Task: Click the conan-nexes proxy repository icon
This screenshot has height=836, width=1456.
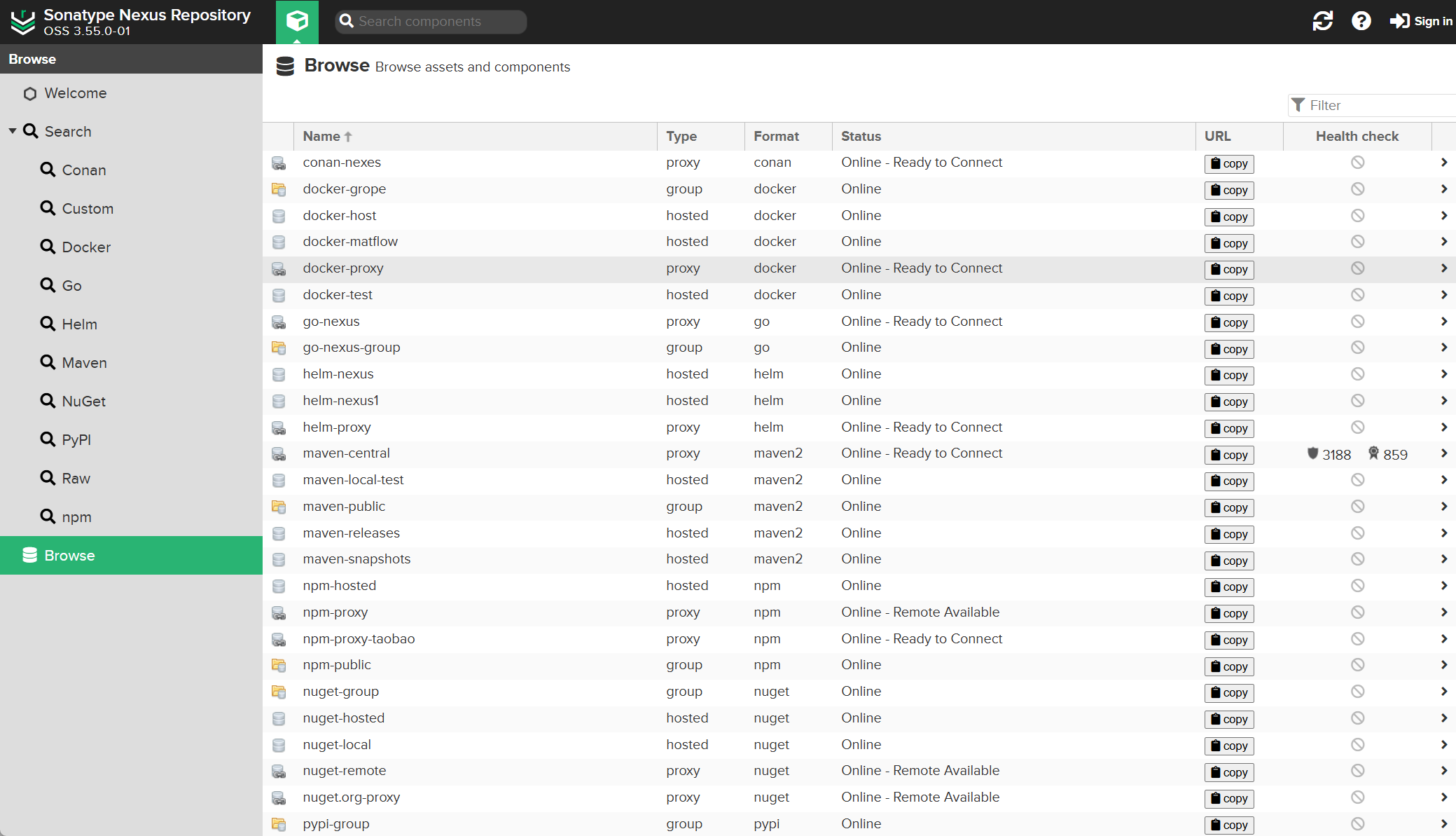Action: (x=279, y=163)
